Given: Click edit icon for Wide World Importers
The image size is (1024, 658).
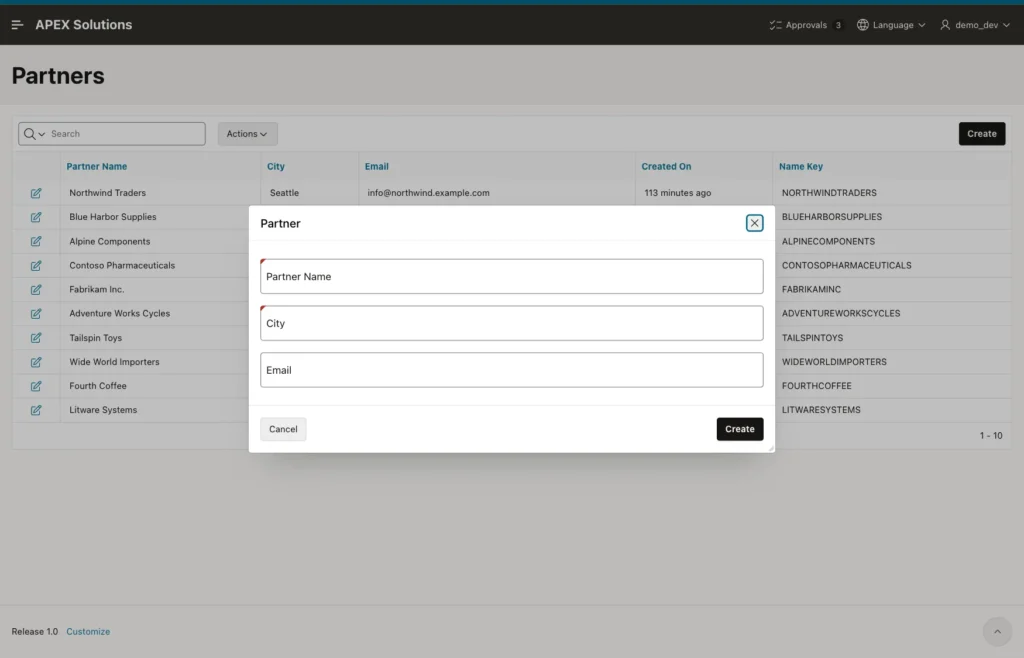Looking at the screenshot, I should pyautogui.click(x=36, y=362).
